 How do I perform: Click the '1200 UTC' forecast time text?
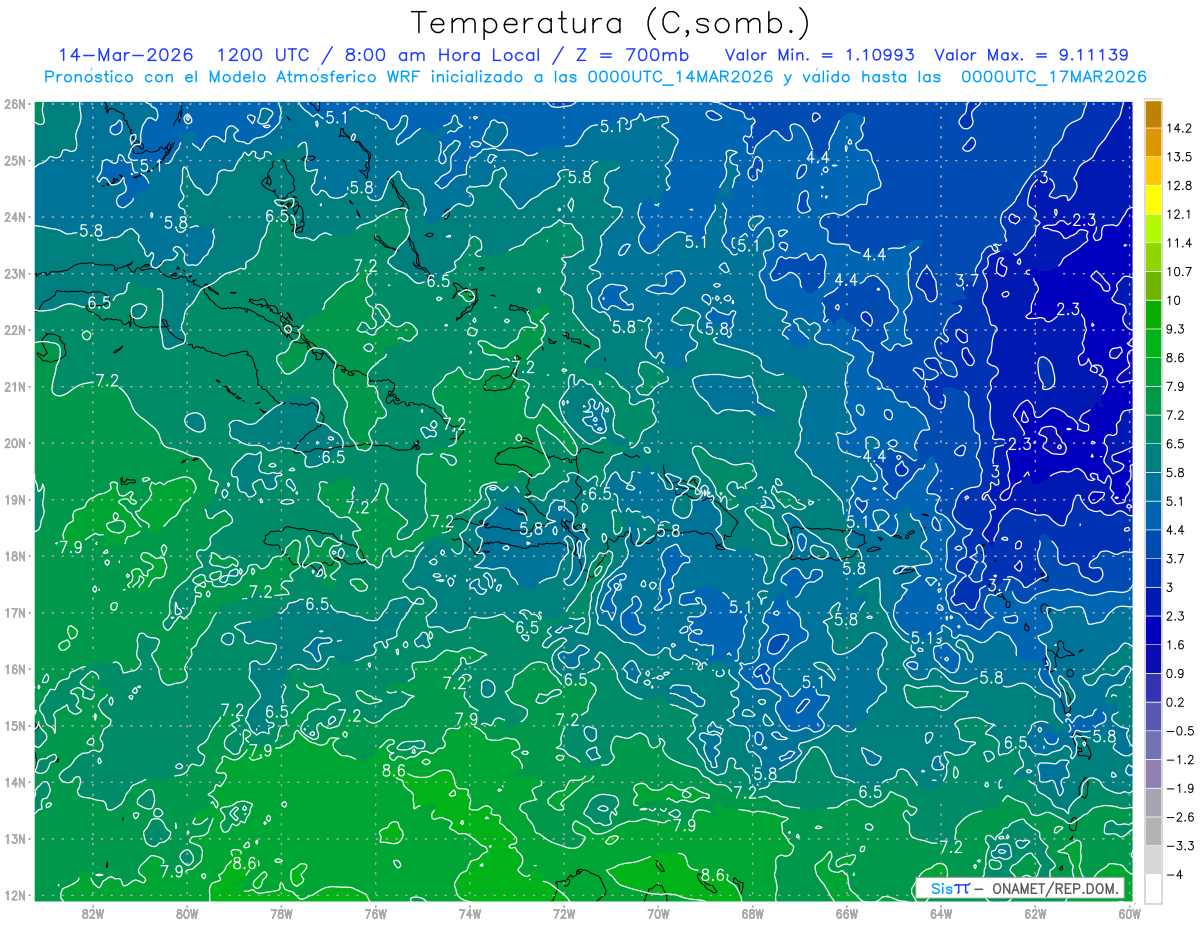pyautogui.click(x=266, y=55)
